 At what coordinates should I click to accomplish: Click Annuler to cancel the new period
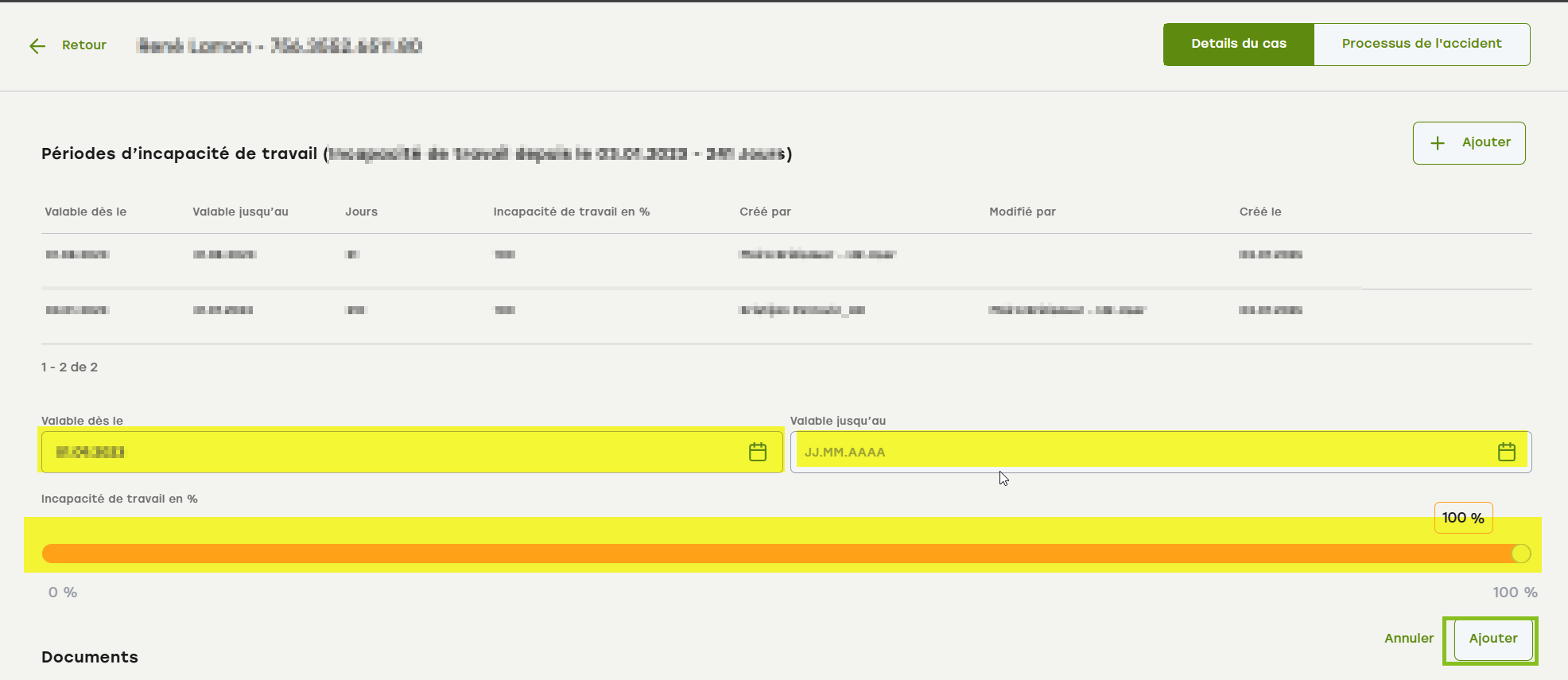click(x=1408, y=639)
